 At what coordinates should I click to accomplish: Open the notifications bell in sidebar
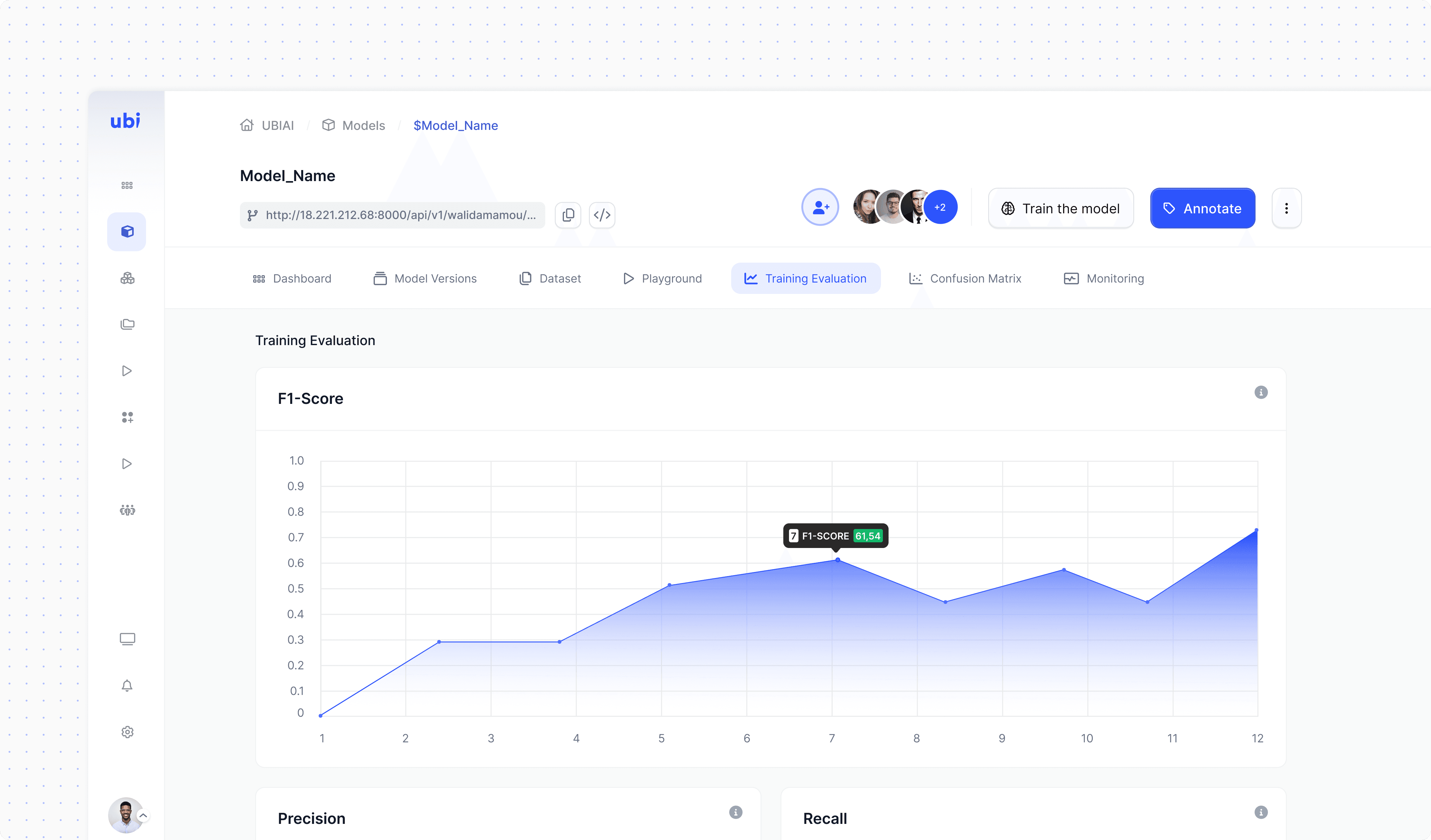tap(127, 686)
